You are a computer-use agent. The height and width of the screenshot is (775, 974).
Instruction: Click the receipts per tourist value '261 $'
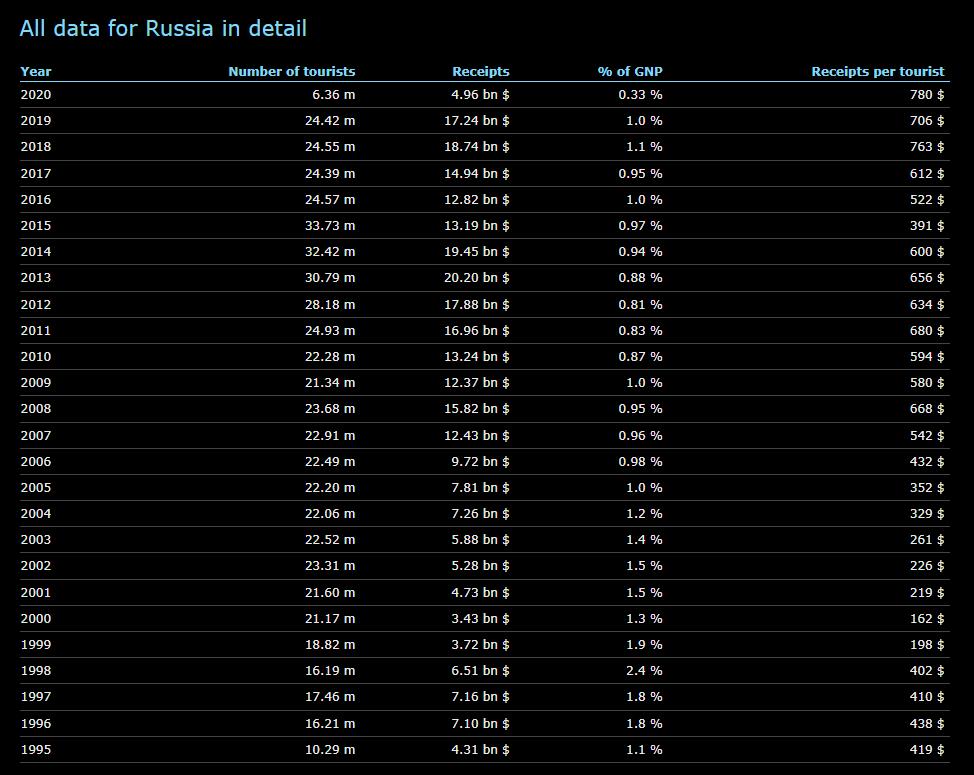click(x=927, y=540)
